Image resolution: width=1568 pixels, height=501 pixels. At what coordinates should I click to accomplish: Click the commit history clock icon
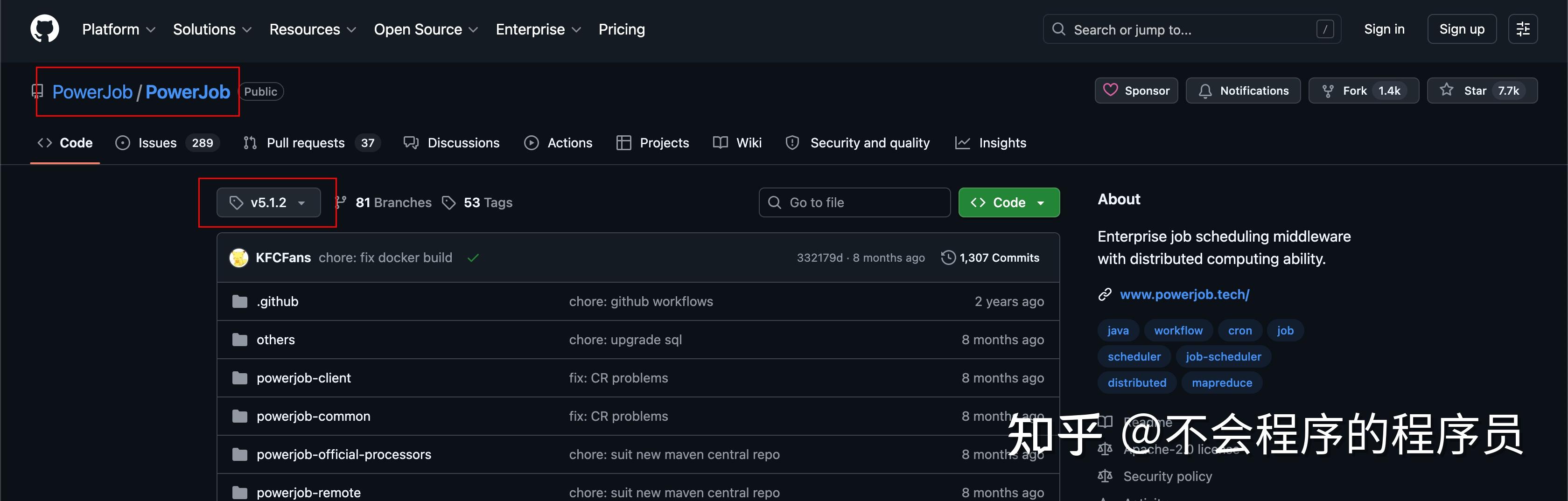click(x=948, y=257)
